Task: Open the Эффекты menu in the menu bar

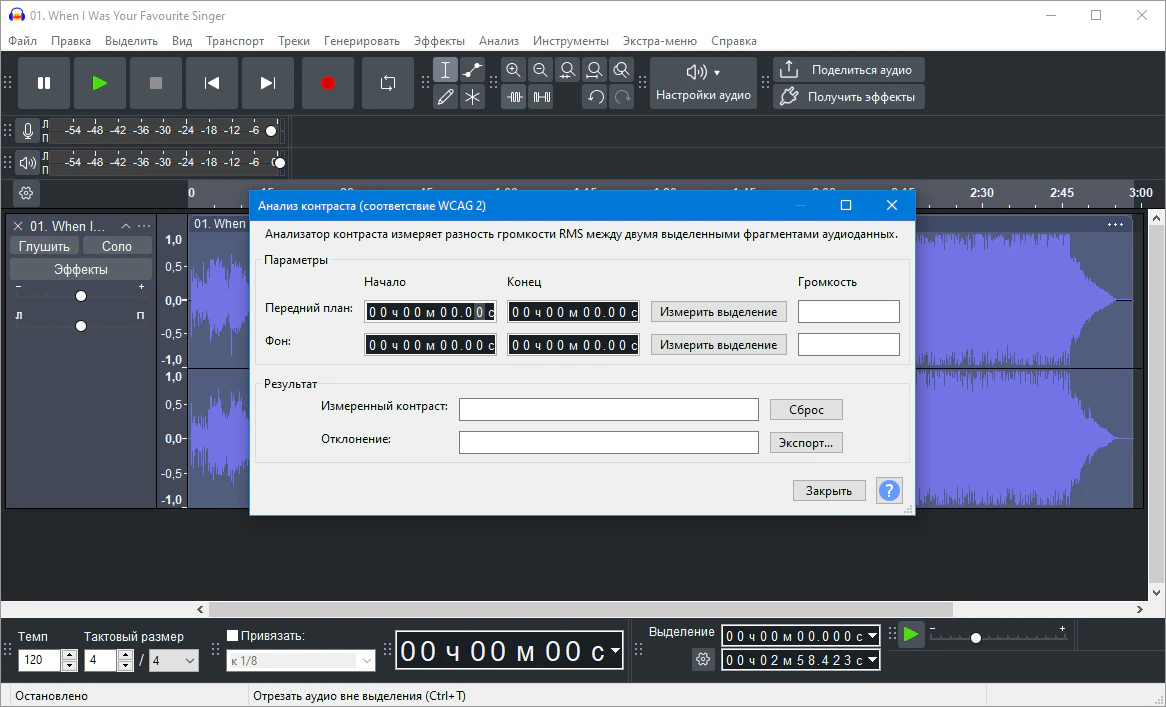Action: [439, 41]
